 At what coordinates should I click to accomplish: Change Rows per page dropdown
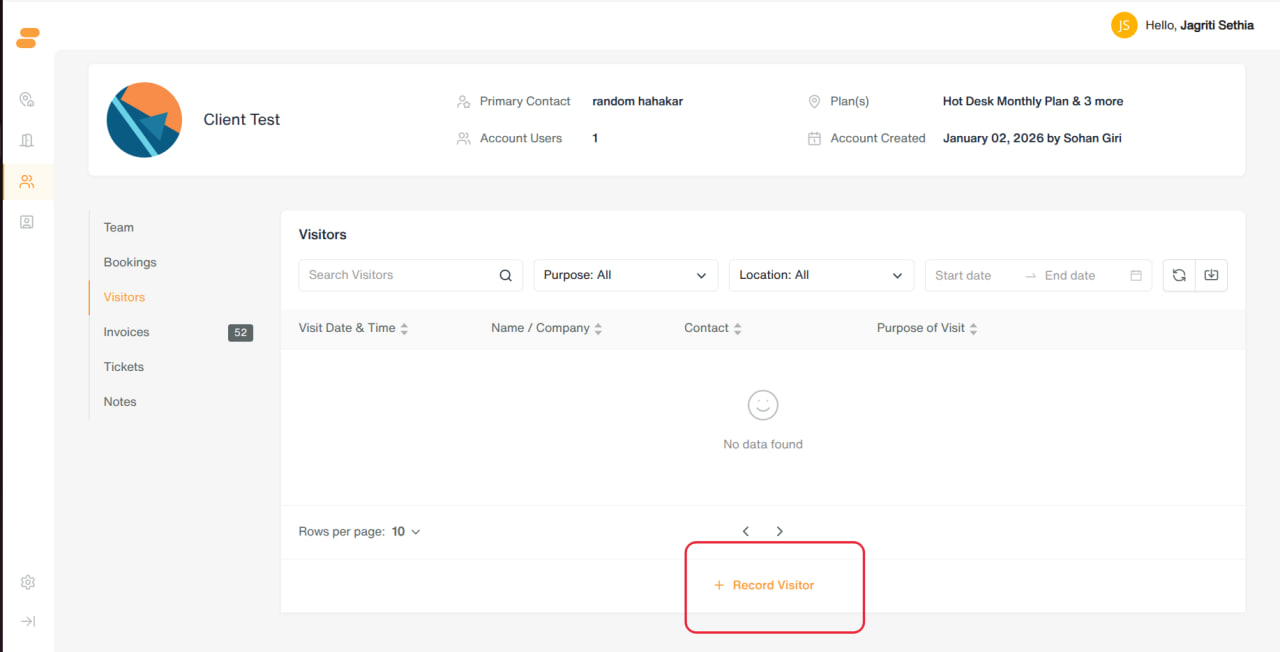[x=406, y=531]
